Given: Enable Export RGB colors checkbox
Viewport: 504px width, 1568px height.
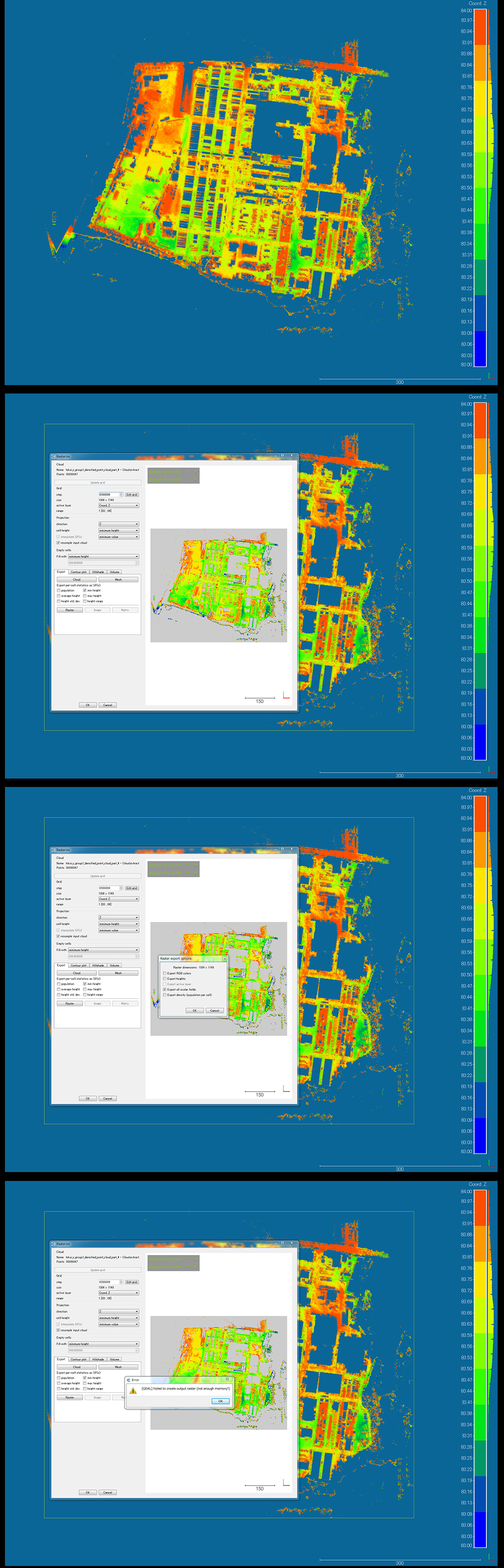Looking at the screenshot, I should click(165, 973).
